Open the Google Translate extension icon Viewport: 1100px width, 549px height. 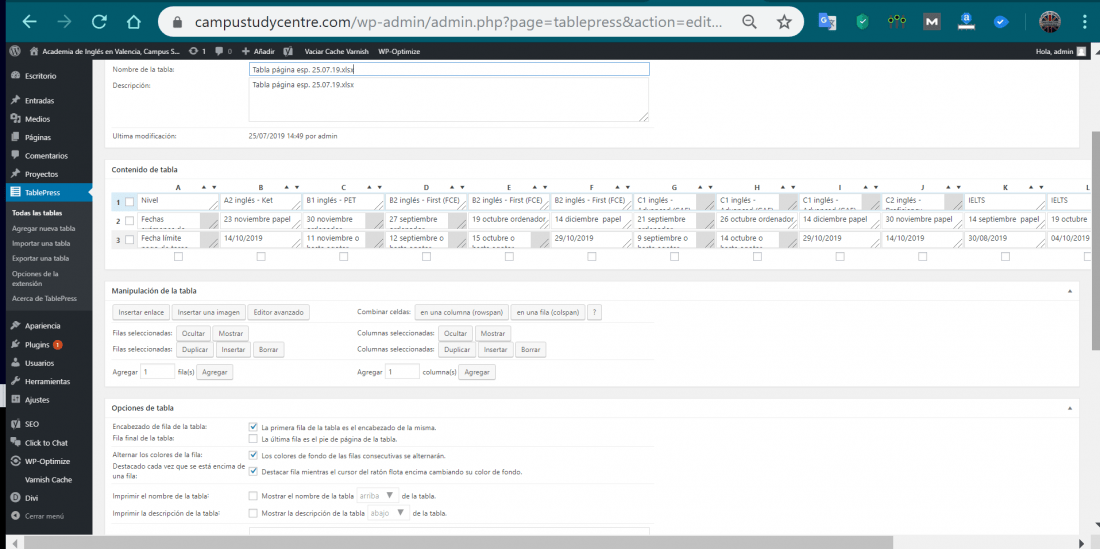tap(828, 22)
